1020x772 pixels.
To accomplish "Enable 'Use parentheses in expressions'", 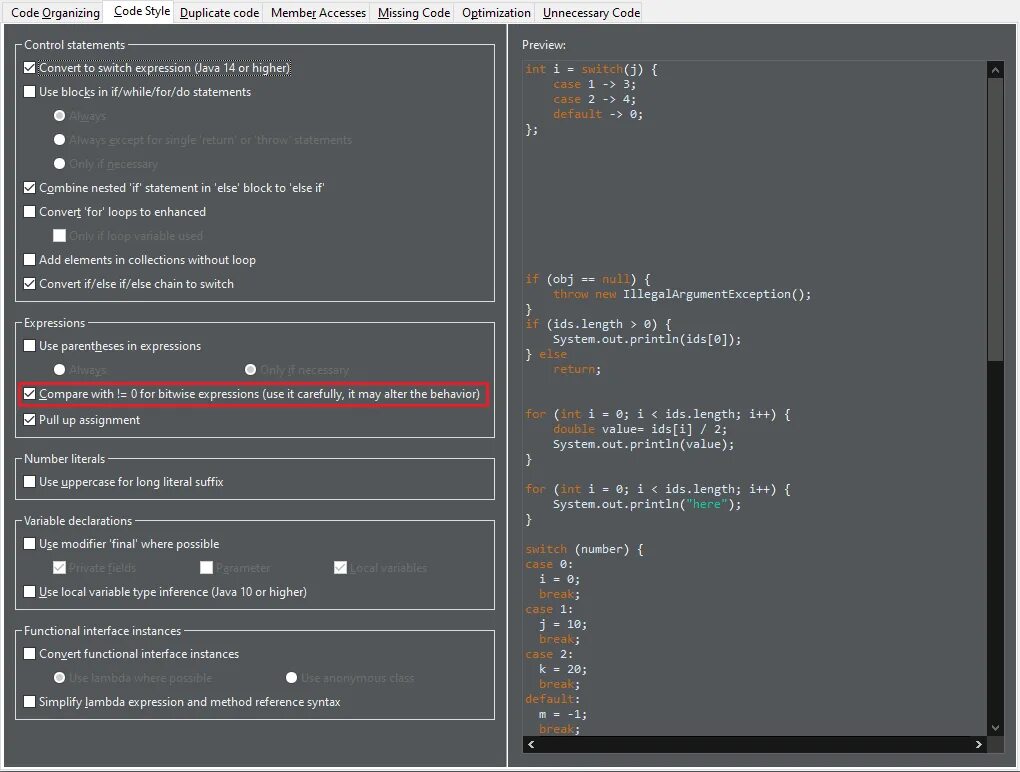I will (x=30, y=345).
